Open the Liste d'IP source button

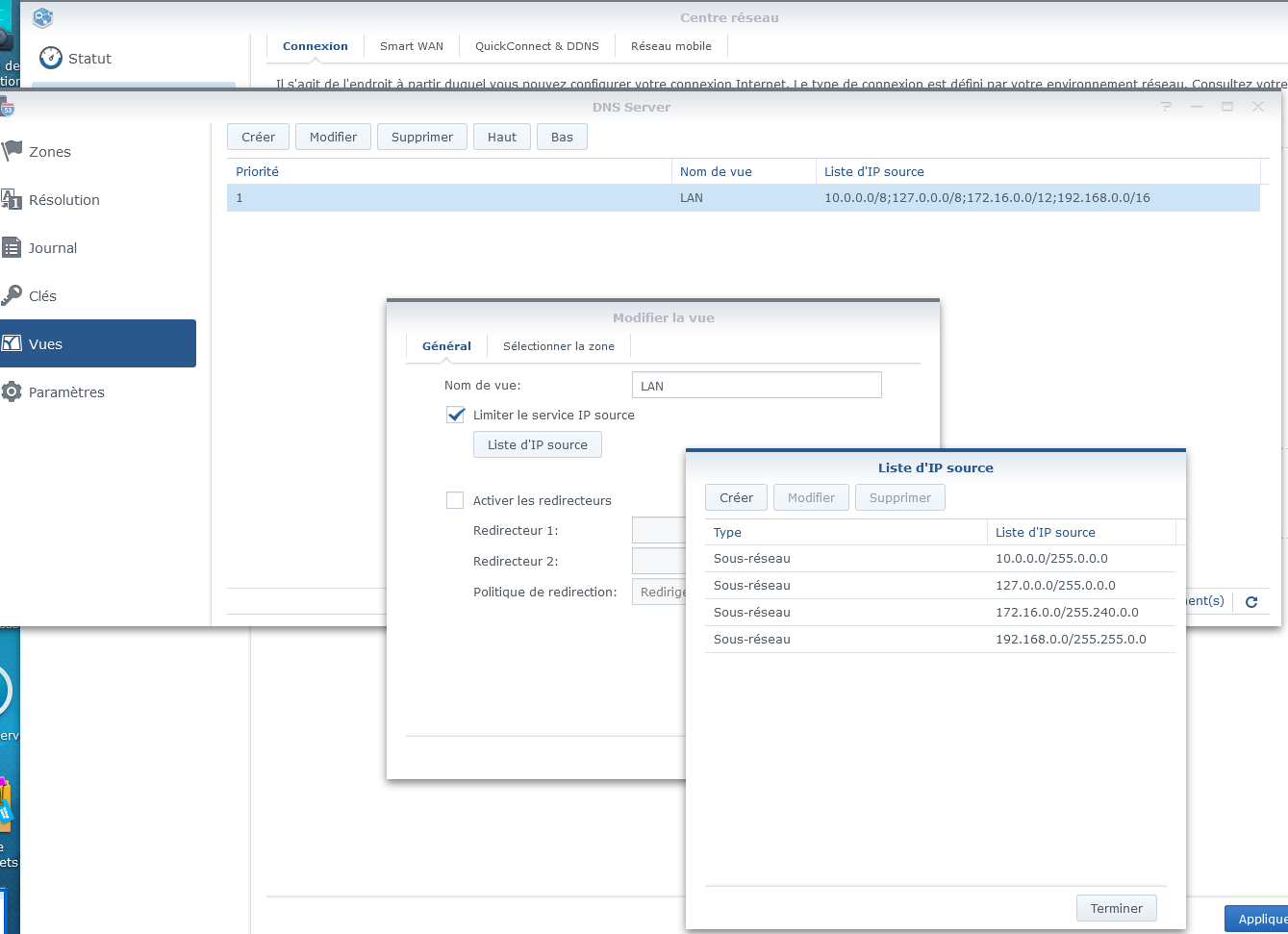(537, 444)
